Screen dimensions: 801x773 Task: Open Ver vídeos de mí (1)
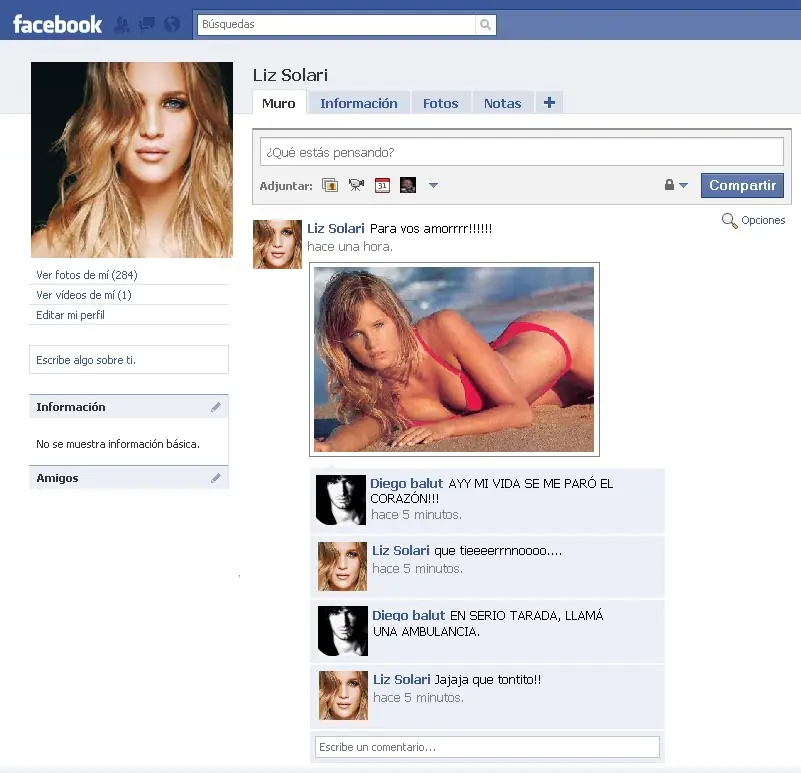(84, 295)
